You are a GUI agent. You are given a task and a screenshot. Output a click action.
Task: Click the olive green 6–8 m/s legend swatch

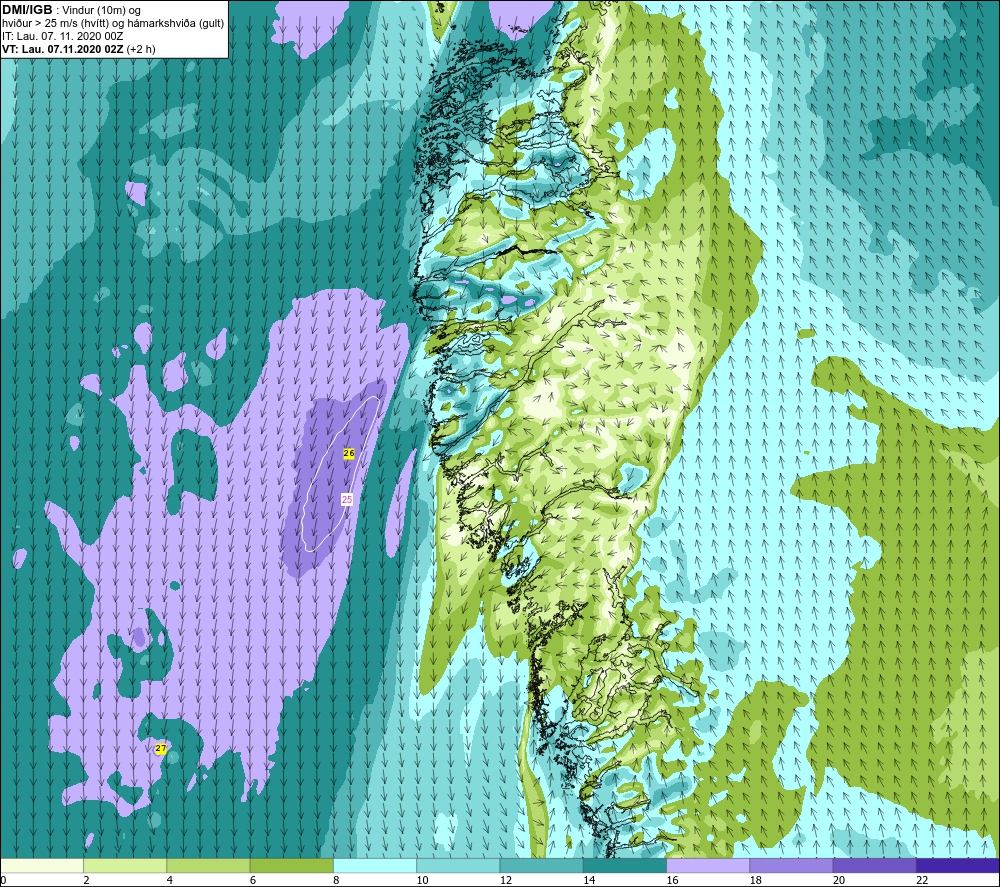[291, 865]
